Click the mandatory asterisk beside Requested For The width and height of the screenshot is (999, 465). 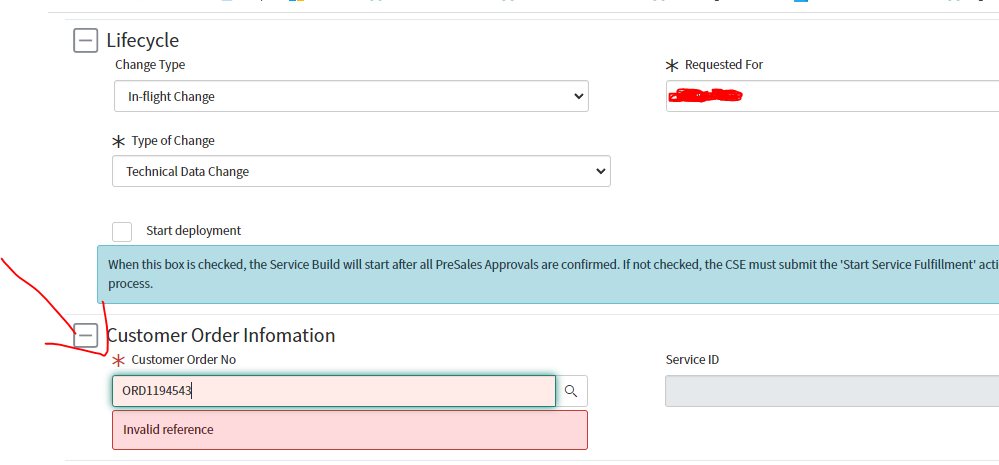coord(671,65)
